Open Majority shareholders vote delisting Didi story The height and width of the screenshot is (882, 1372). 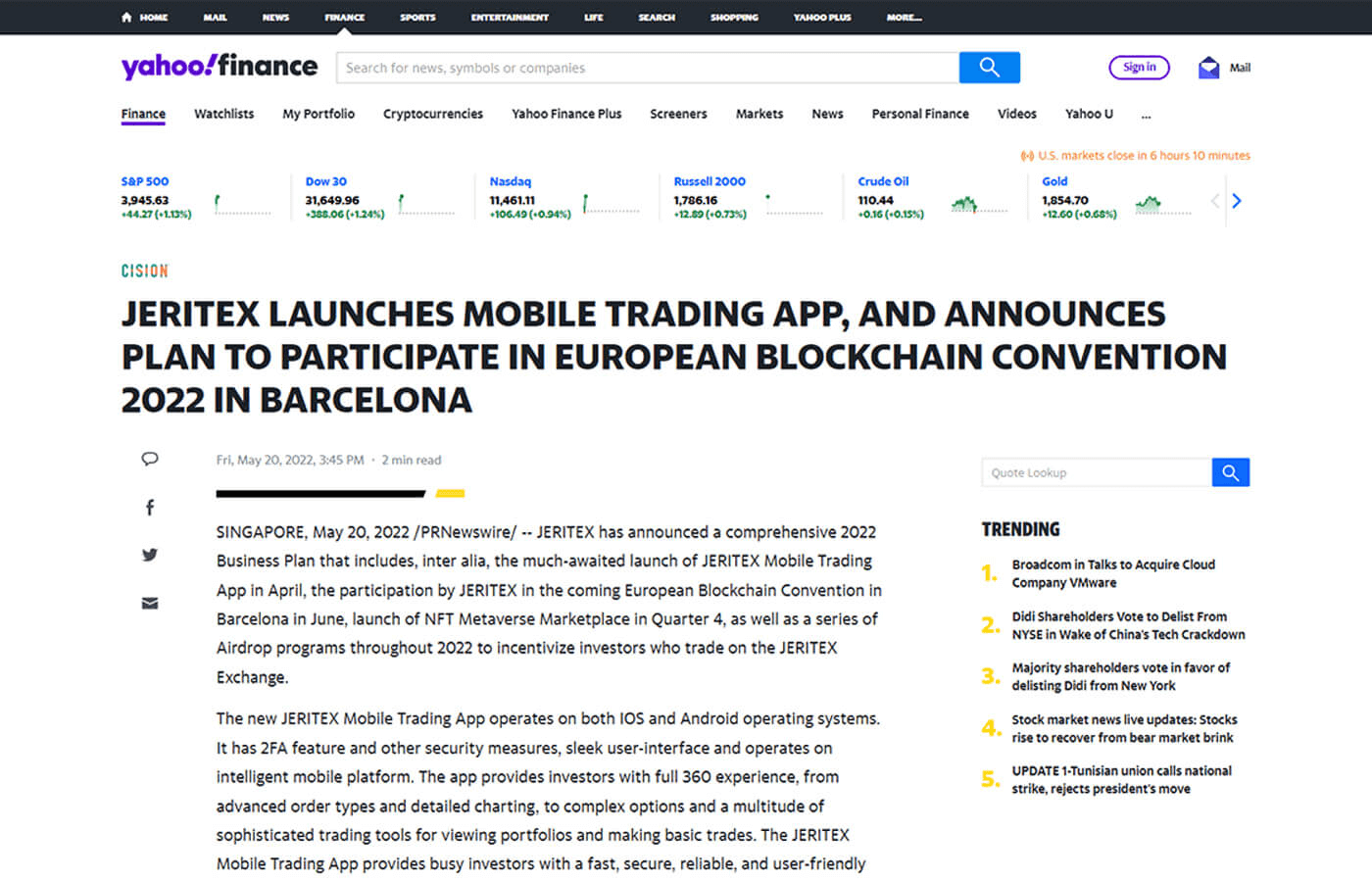point(1120,676)
